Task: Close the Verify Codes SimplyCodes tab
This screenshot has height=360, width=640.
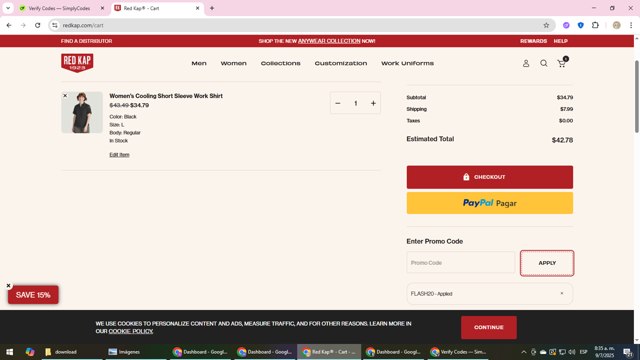Action: [x=102, y=8]
